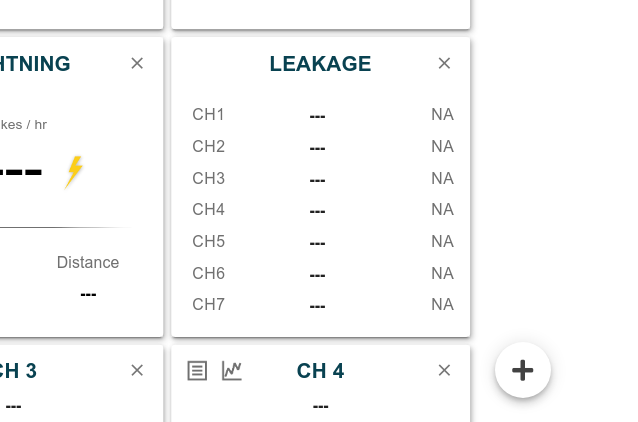The image size is (638, 422).
Task: Select the CH2 label in Leakage list
Action: (208, 146)
